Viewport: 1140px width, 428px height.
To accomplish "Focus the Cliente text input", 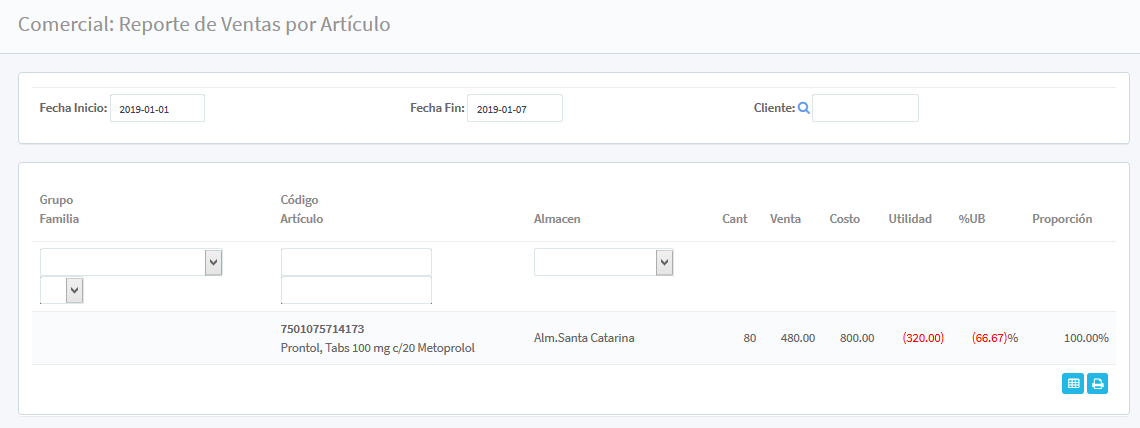I will click(x=865, y=108).
